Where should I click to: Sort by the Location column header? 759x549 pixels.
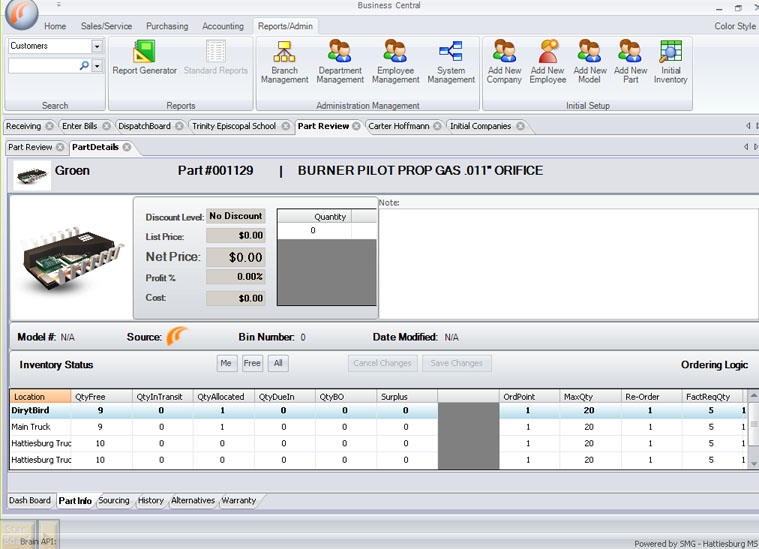40,396
